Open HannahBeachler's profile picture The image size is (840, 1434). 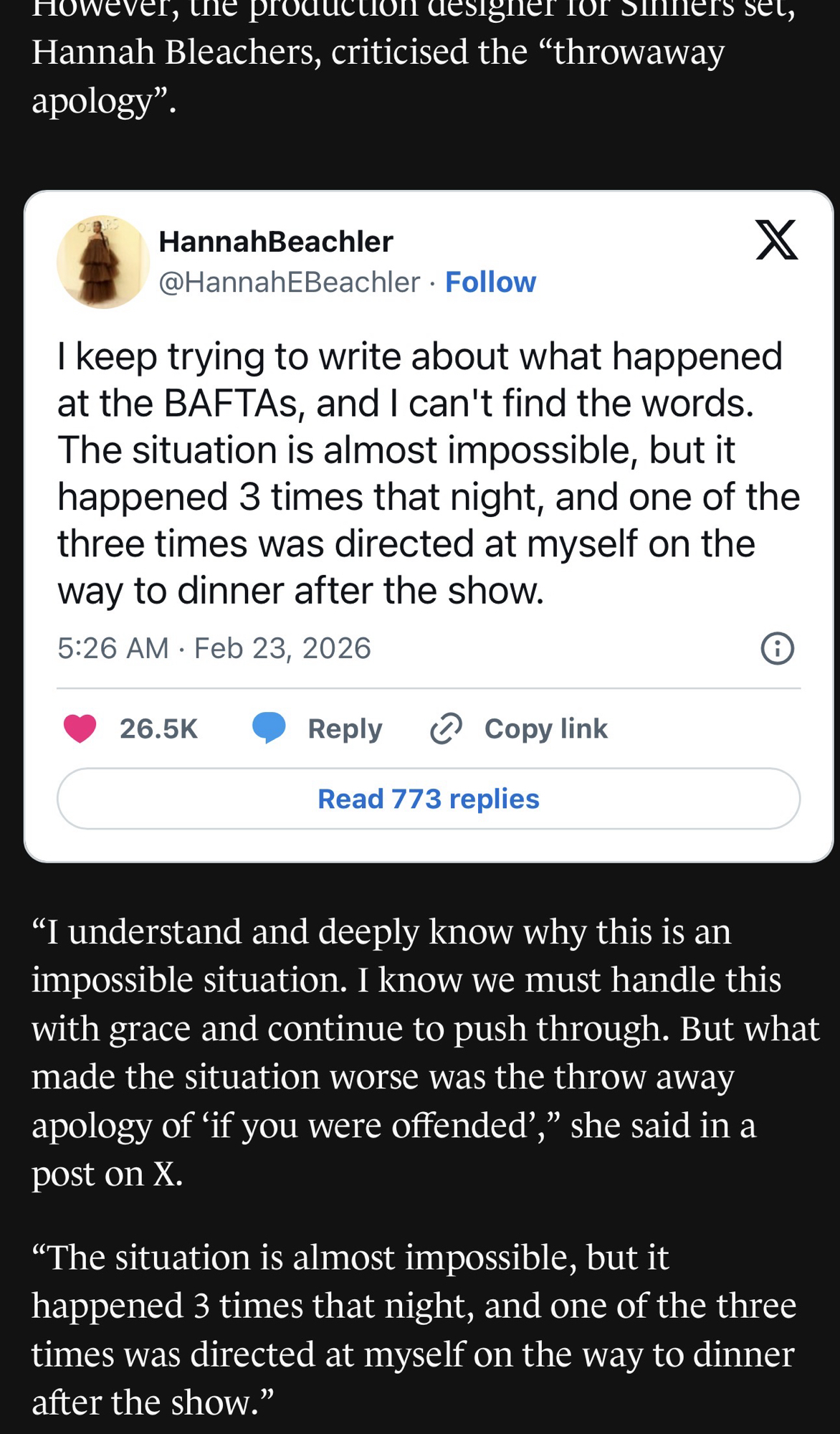(103, 262)
